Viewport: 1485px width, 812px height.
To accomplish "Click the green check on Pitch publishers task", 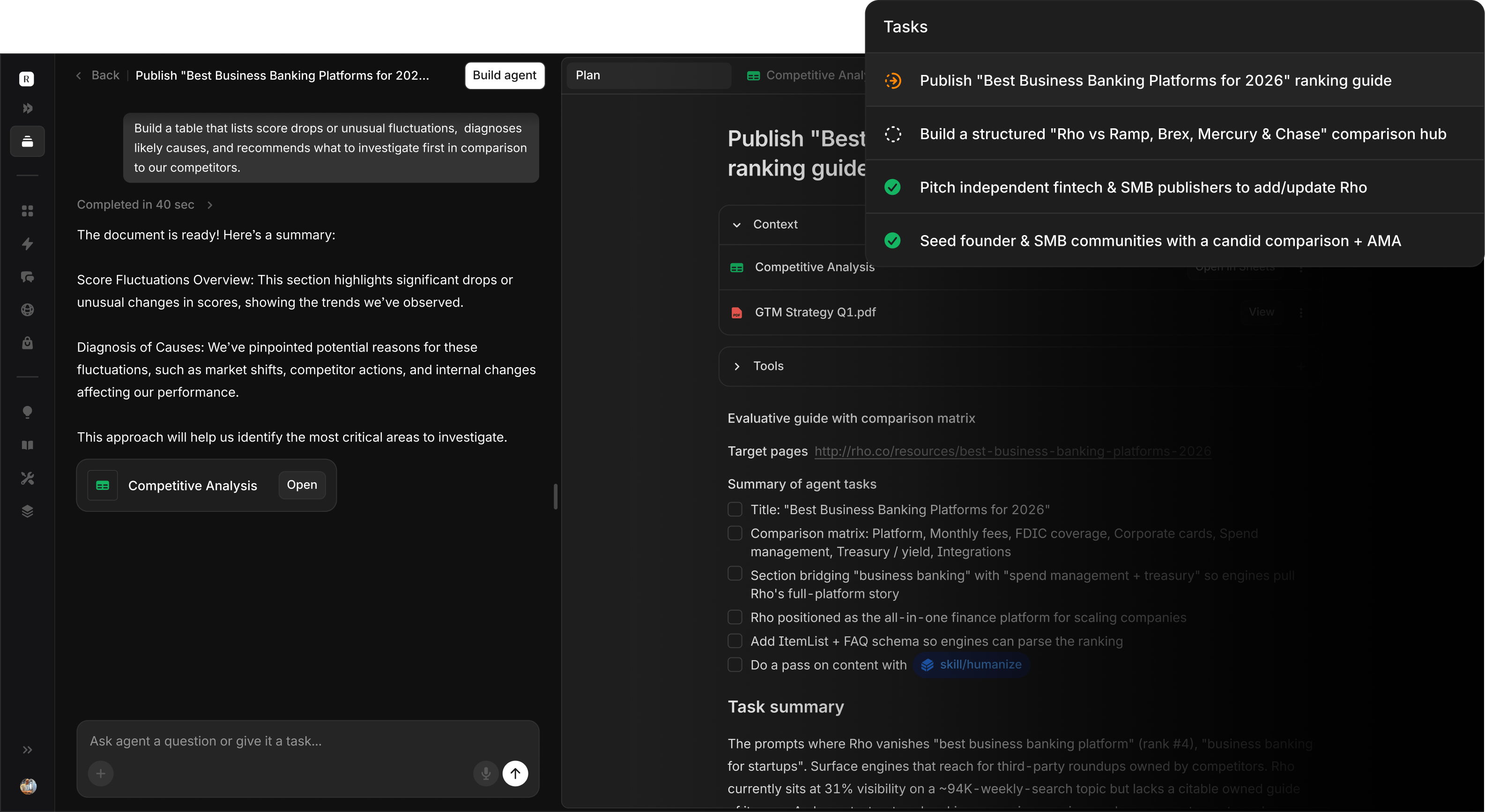I will coord(892,187).
